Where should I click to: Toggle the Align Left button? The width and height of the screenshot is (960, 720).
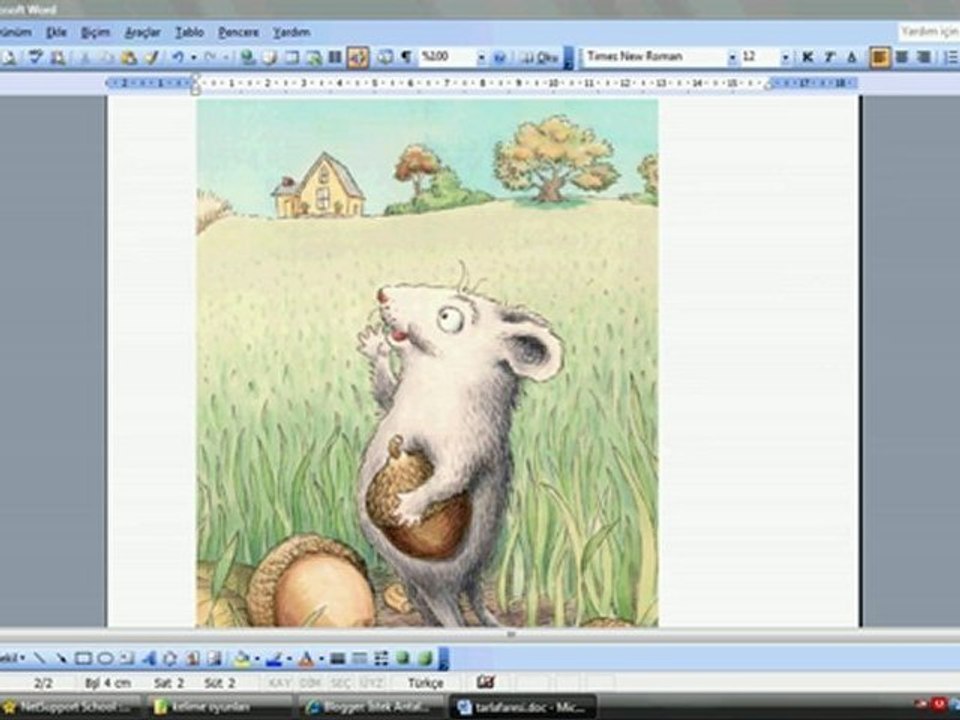(x=880, y=58)
